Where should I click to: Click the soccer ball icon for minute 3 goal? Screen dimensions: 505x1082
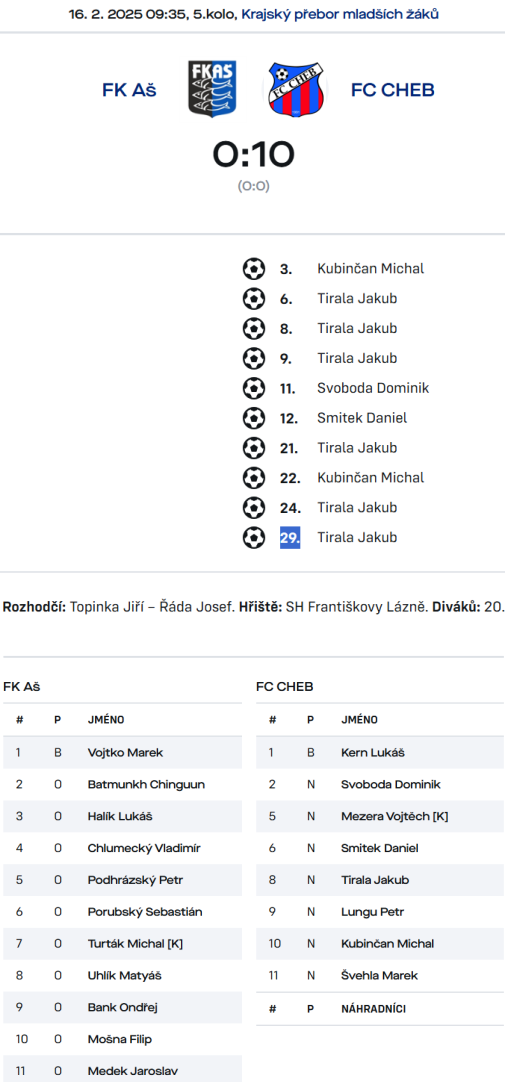pyautogui.click(x=254, y=268)
